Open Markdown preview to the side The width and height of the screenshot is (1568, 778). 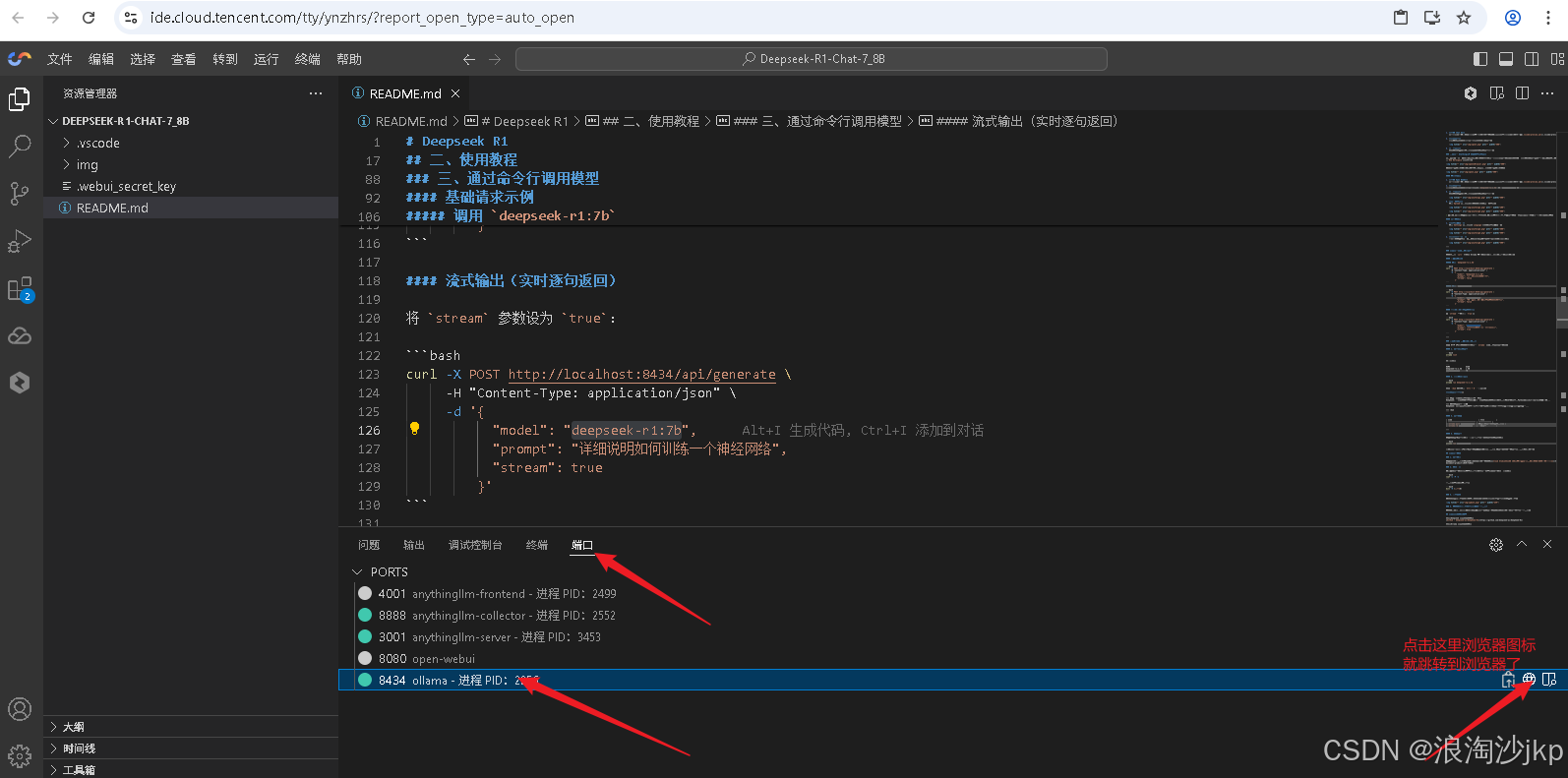[1497, 93]
